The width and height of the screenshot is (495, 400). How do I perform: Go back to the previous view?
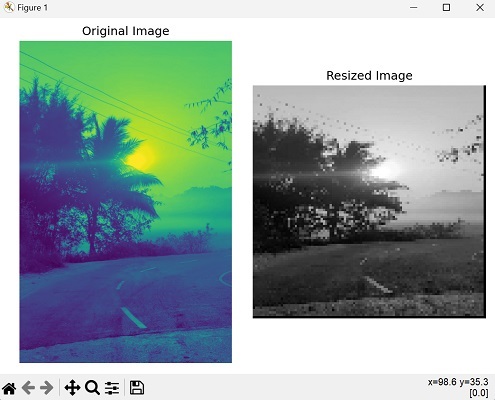click(28, 388)
